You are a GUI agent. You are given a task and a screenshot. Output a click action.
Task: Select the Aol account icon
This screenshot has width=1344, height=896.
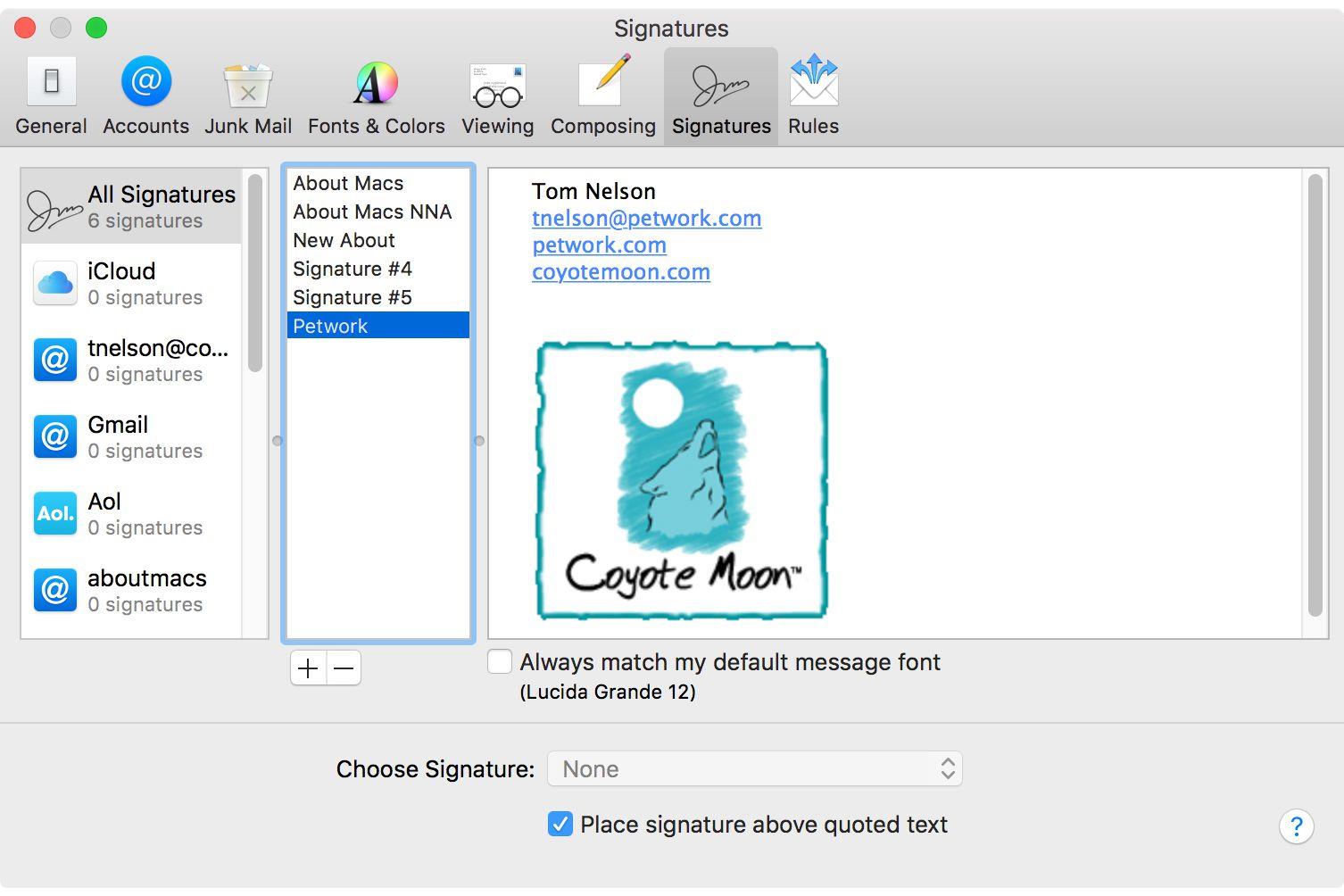55,513
